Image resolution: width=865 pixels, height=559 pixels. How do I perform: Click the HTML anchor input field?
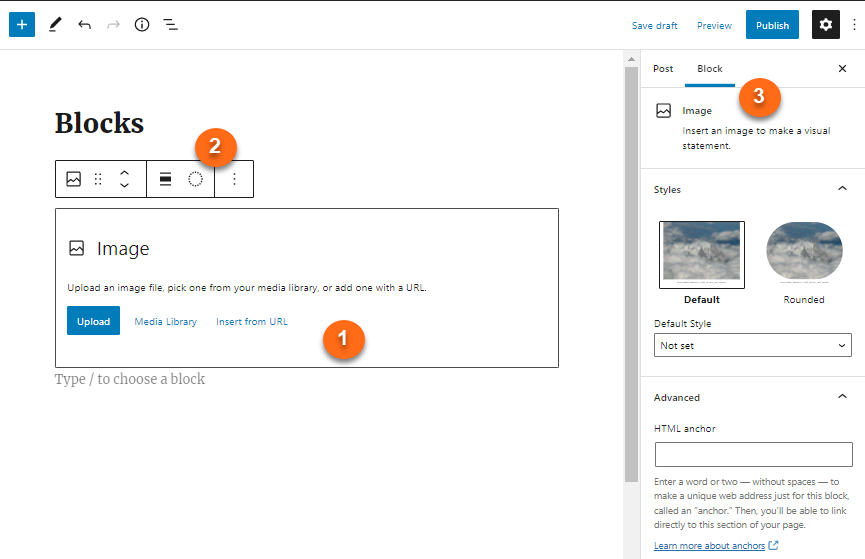click(x=753, y=455)
